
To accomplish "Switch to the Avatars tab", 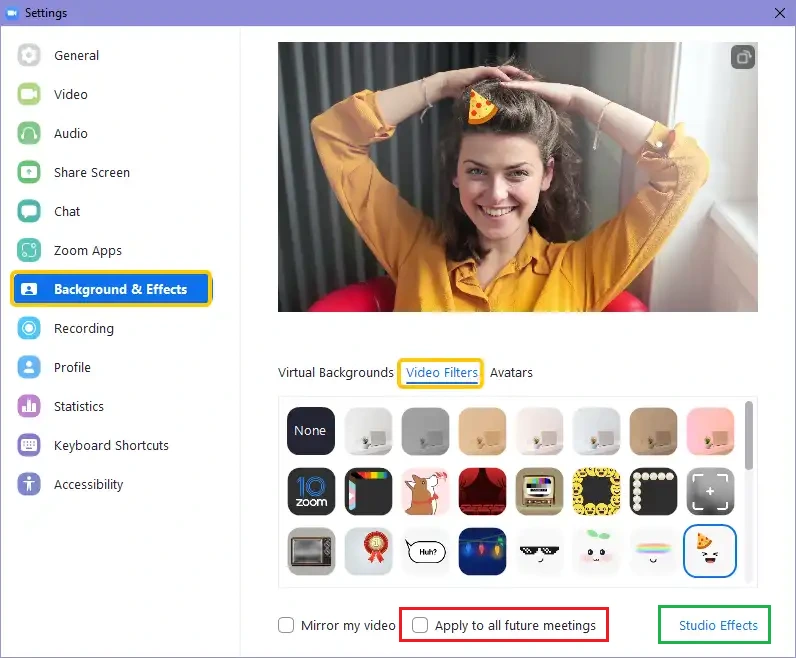I will coord(511,372).
